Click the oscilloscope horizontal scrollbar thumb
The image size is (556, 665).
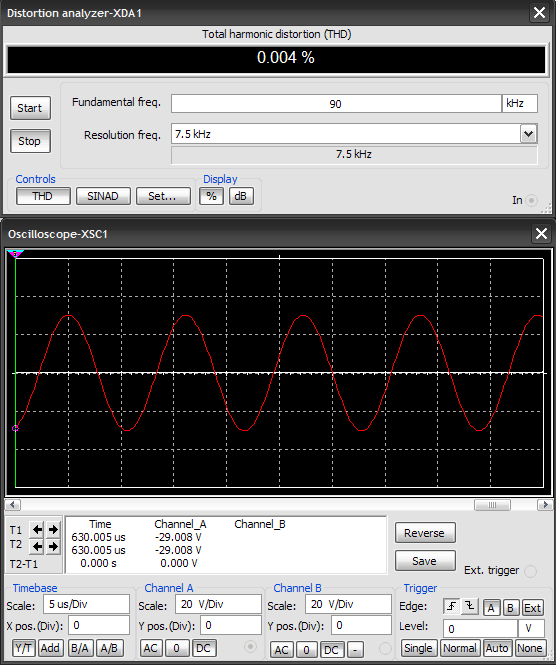(x=492, y=505)
